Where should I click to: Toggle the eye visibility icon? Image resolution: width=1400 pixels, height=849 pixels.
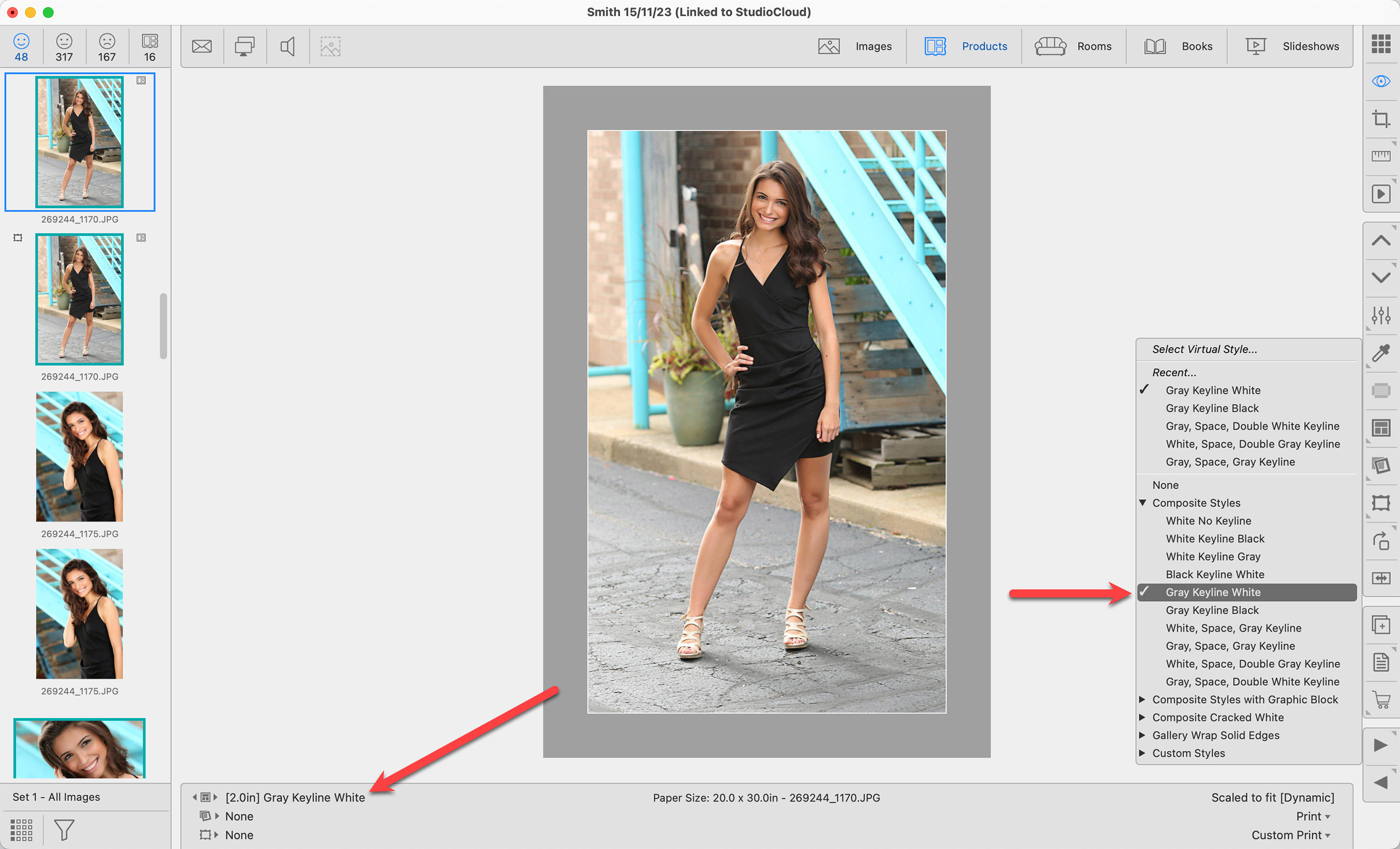click(1380, 81)
